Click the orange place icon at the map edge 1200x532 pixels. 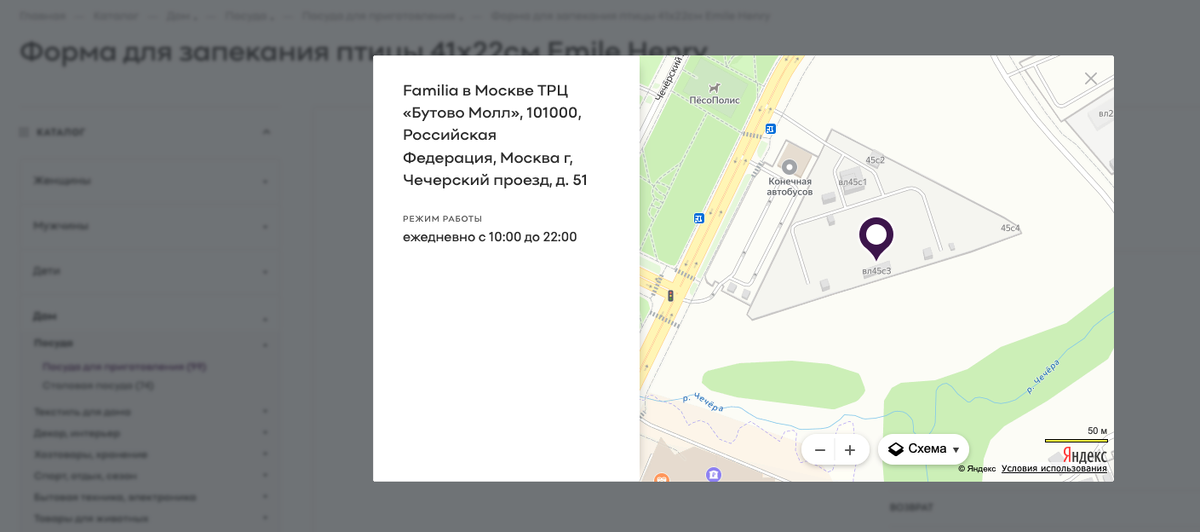click(x=660, y=479)
